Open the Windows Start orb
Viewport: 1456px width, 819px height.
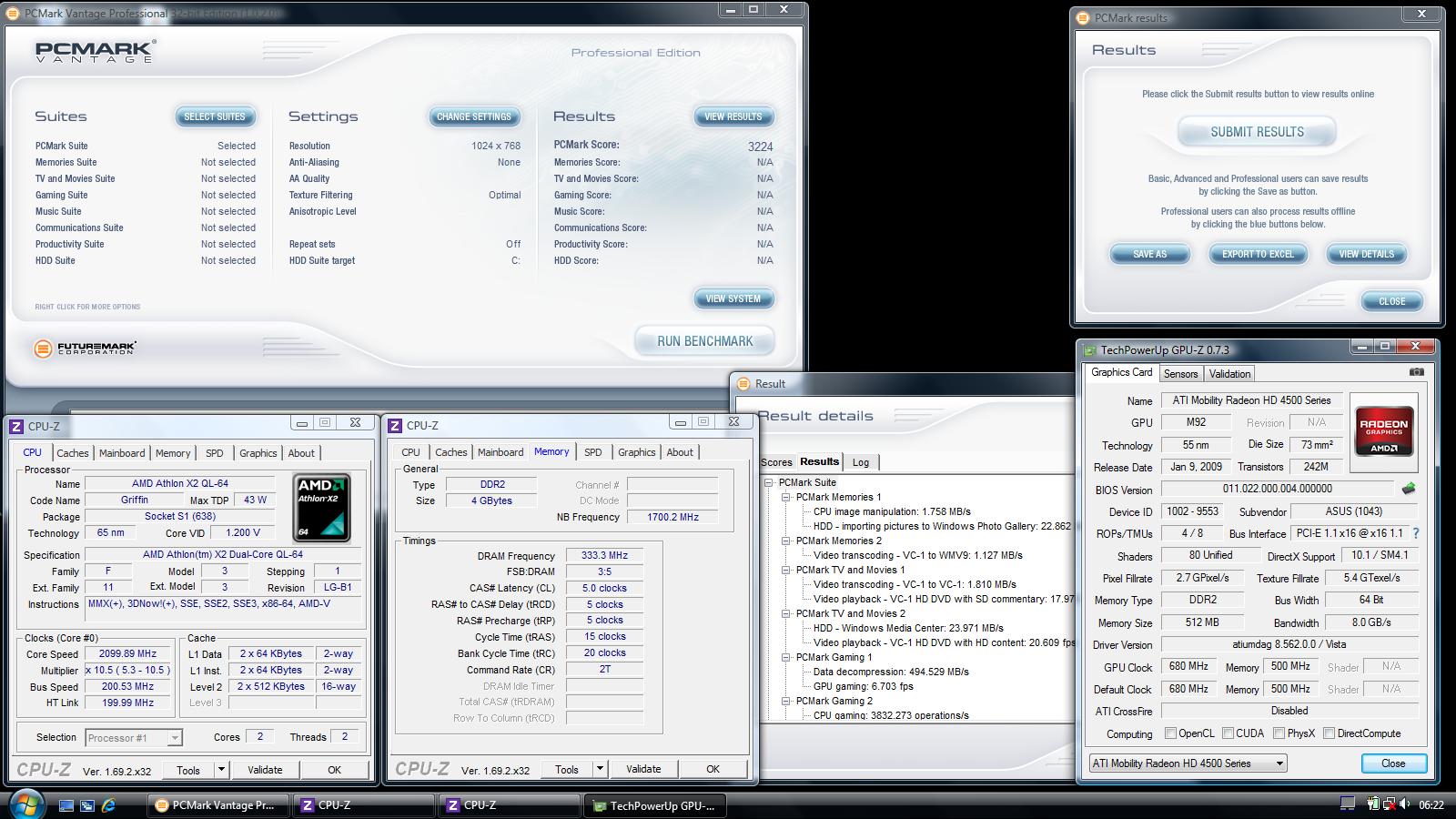pos(26,804)
